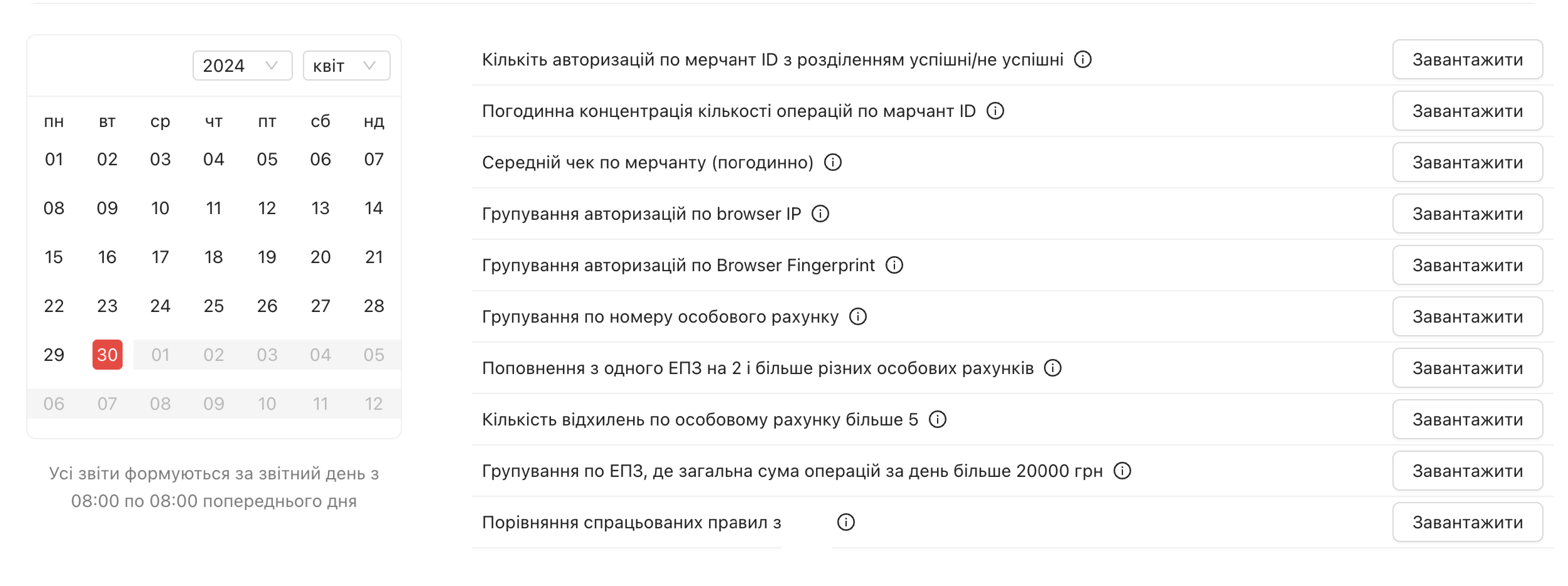Viewport: 1568px width, 586px height.
Task: Click info icon for 'Кількість відхилень' report
Action: pos(937,419)
